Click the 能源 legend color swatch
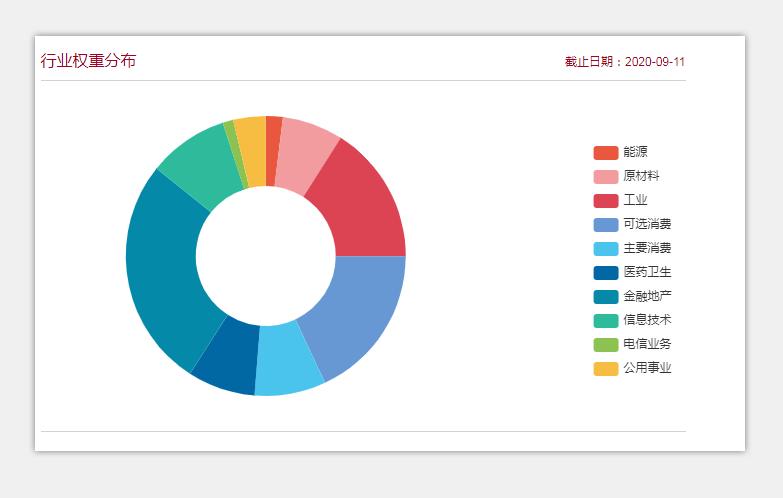 point(605,152)
